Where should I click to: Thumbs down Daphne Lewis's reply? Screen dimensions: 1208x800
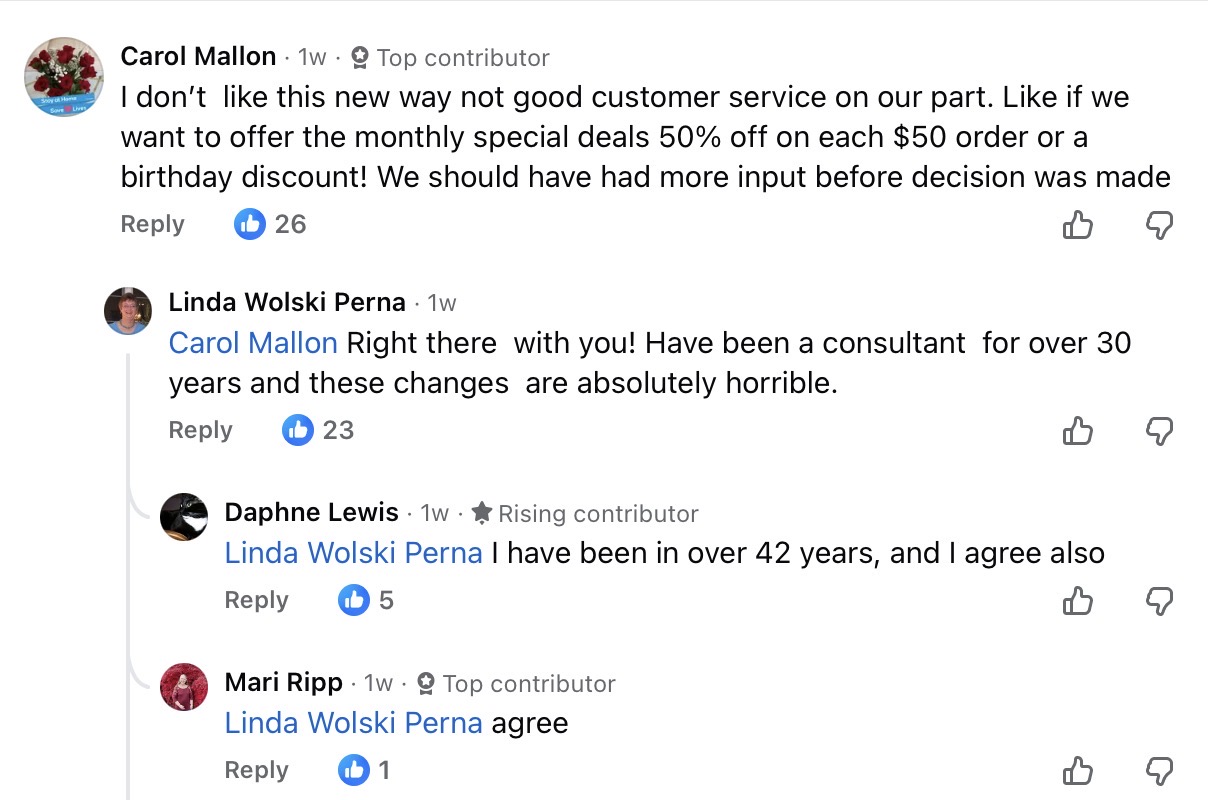pos(1158,601)
